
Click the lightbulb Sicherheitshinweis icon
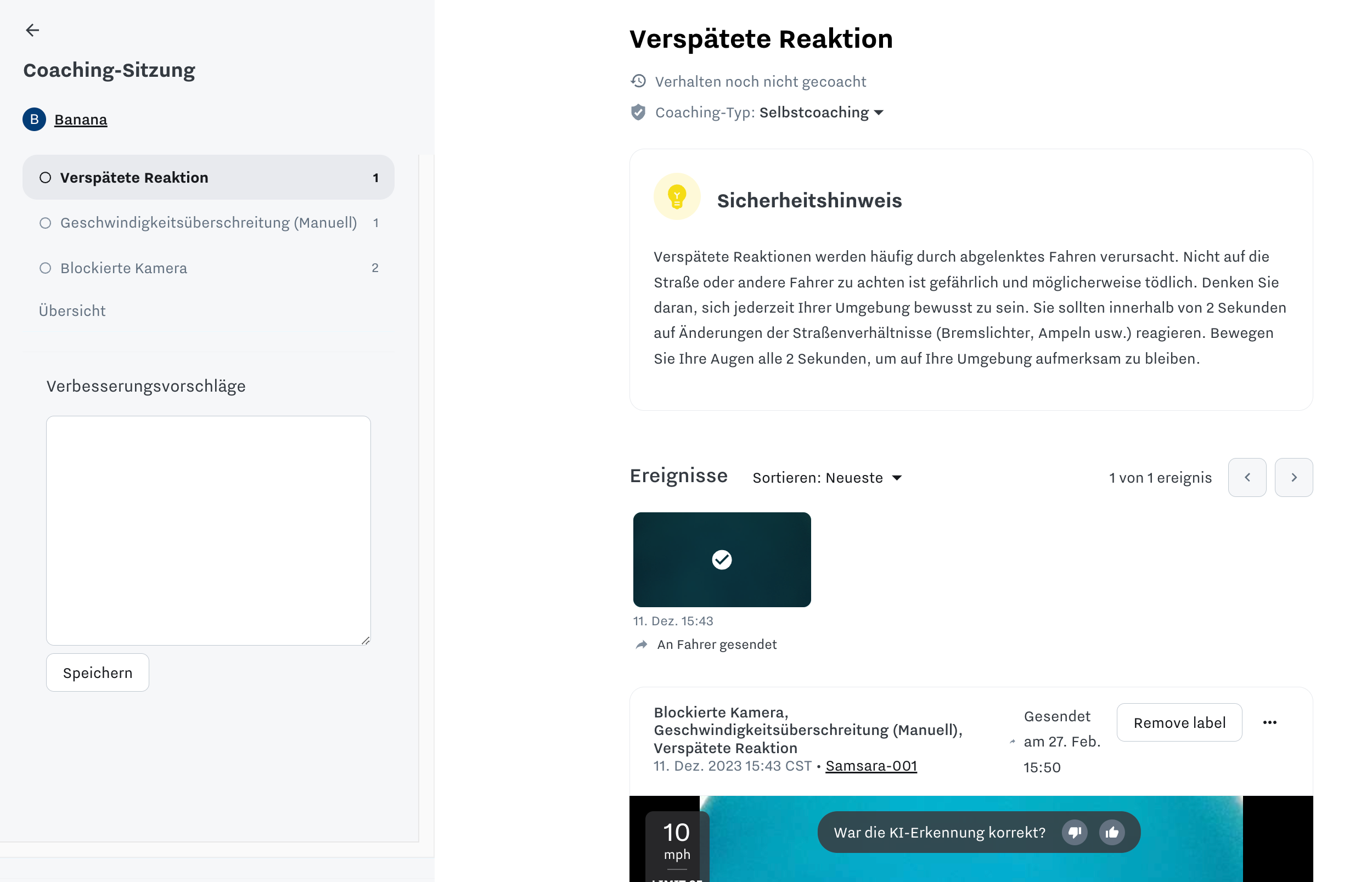tap(677, 196)
